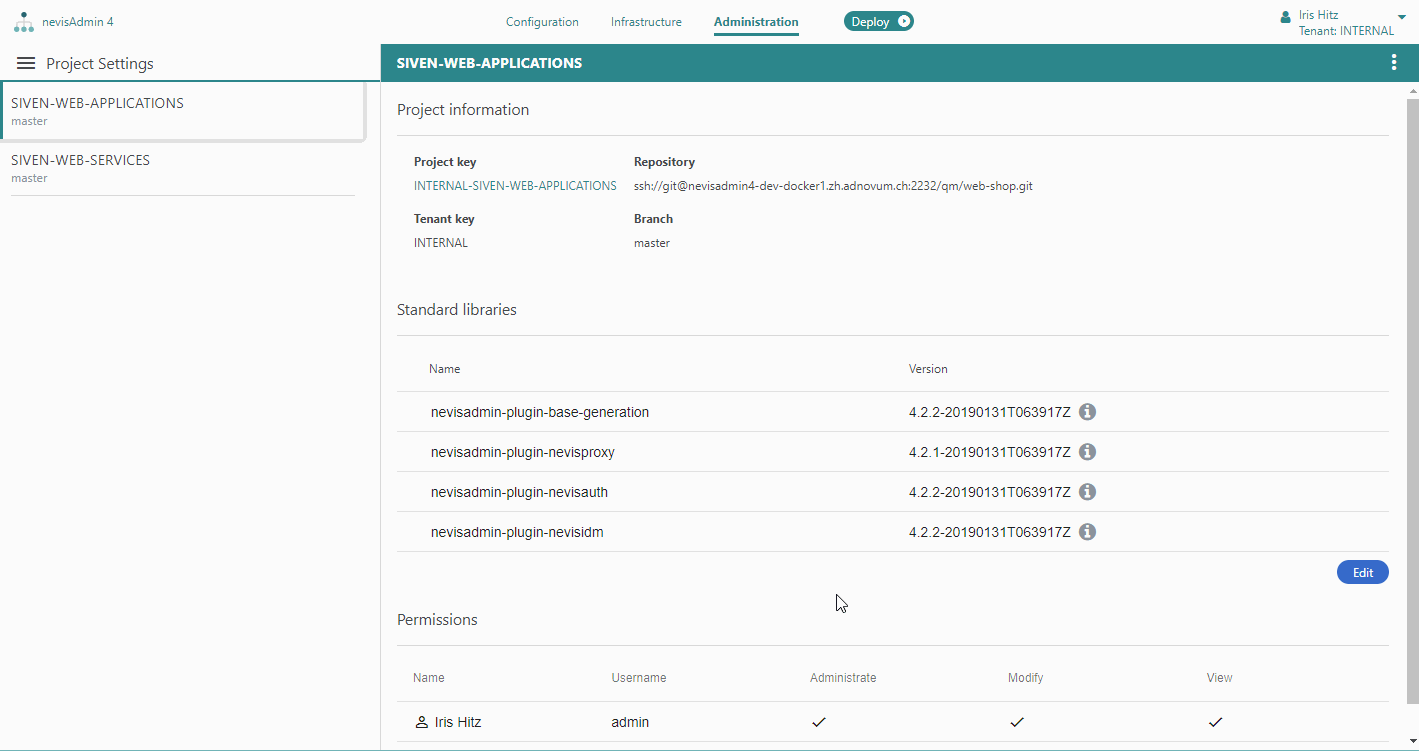Image resolution: width=1419 pixels, height=751 pixels.
Task: Expand the user account dropdown arrow
Action: point(1401,17)
